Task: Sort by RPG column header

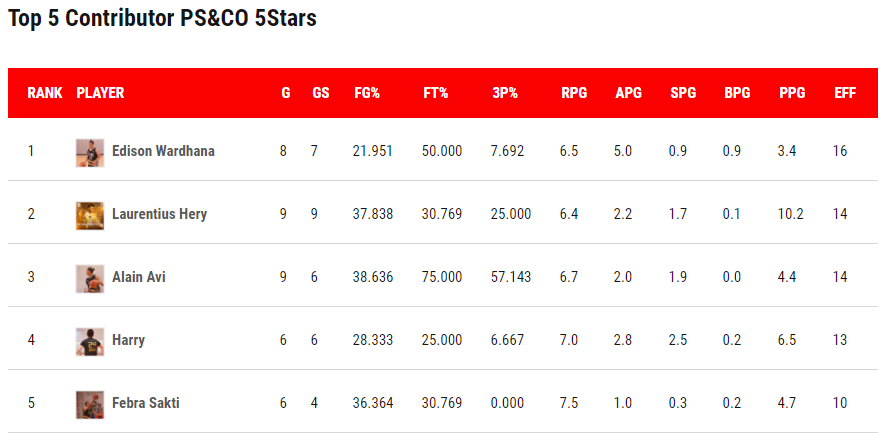Action: (574, 93)
